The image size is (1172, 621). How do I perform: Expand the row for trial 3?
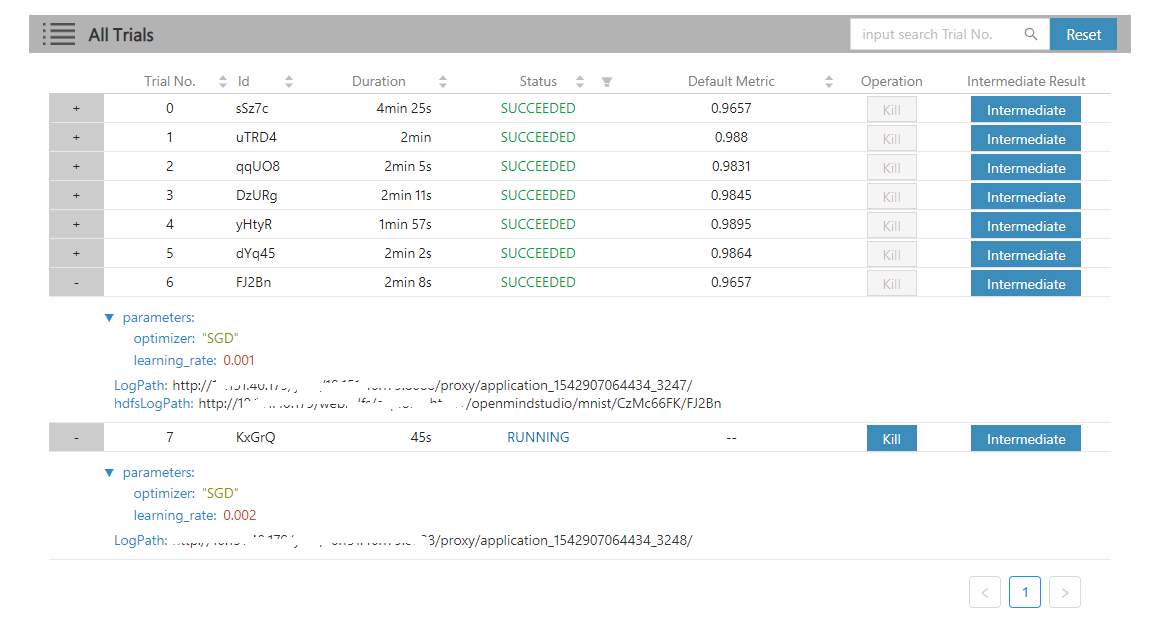pos(76,195)
